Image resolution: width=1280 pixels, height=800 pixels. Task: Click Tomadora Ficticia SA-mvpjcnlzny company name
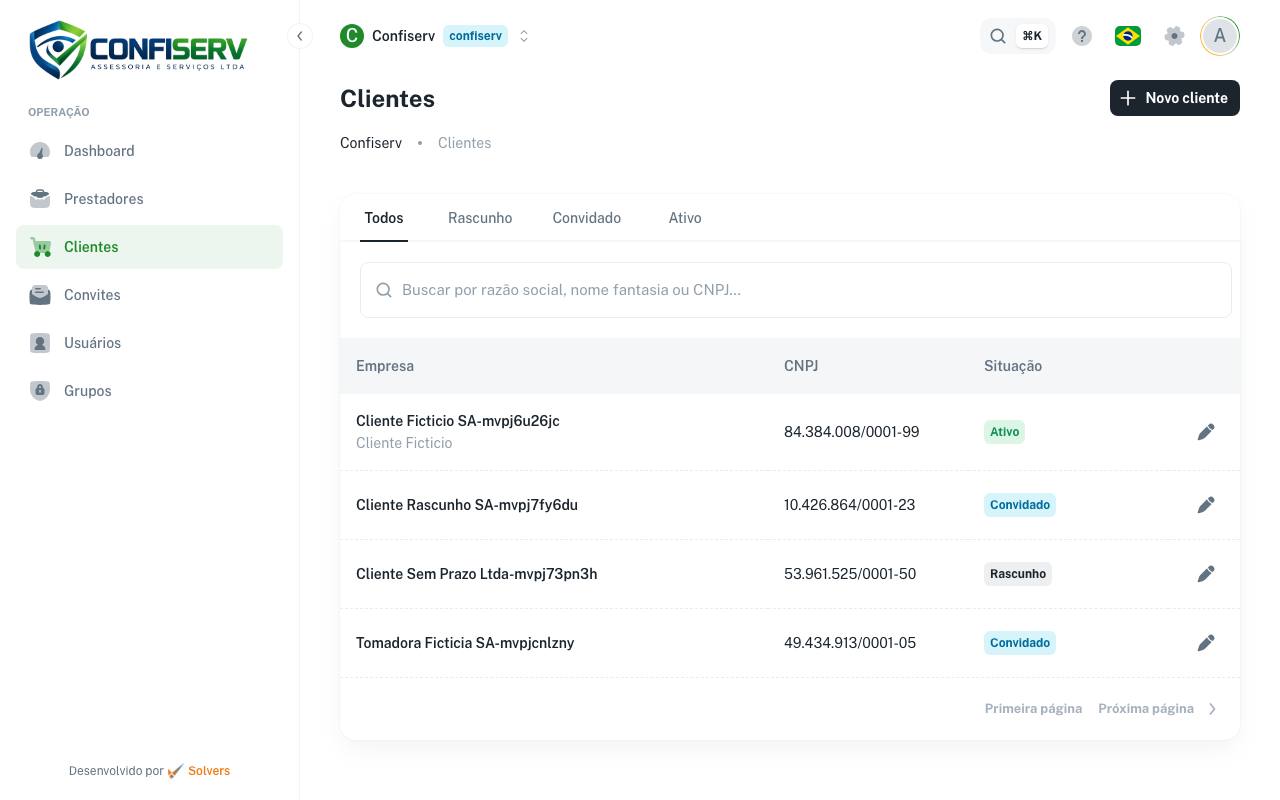click(465, 643)
